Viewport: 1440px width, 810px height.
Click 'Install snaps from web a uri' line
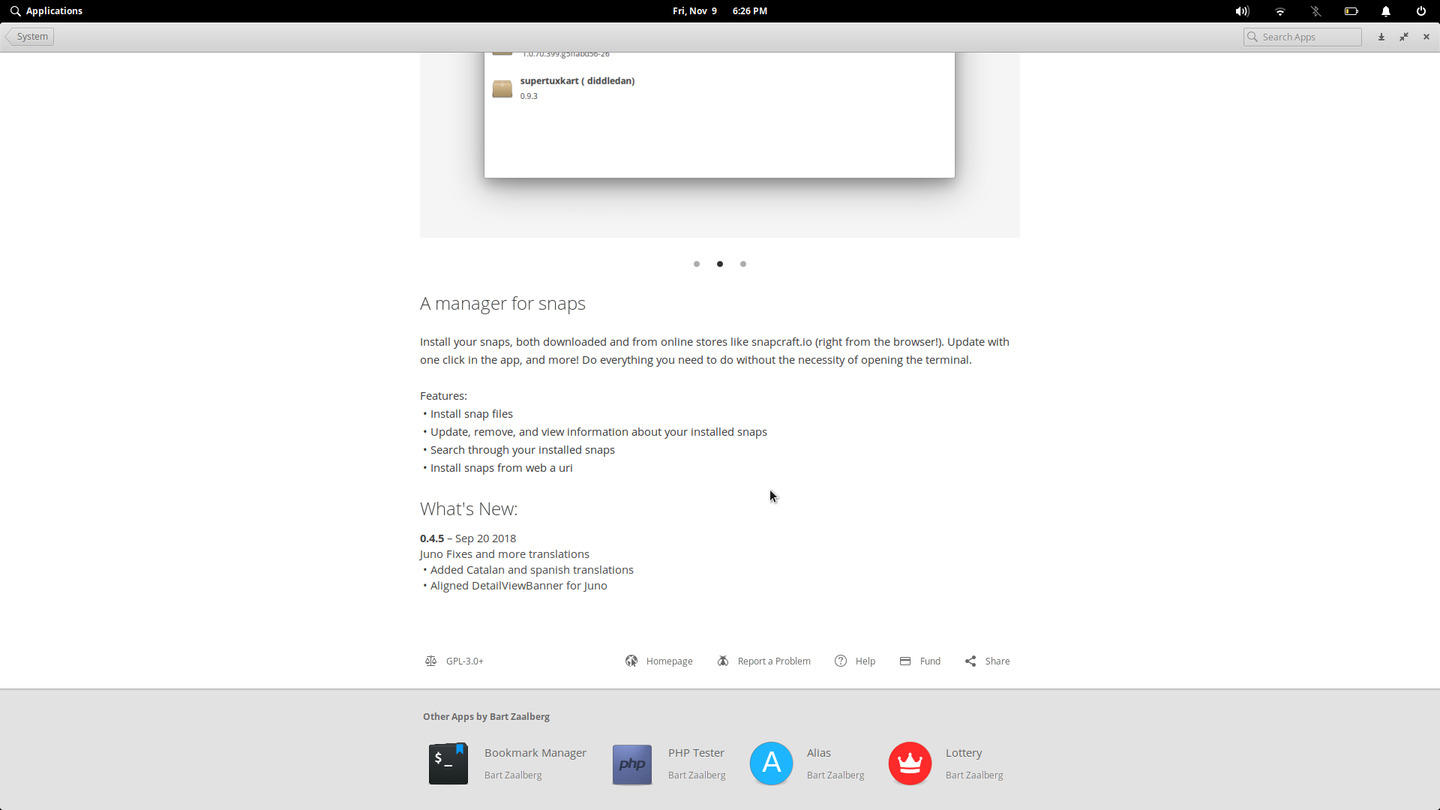(x=498, y=468)
